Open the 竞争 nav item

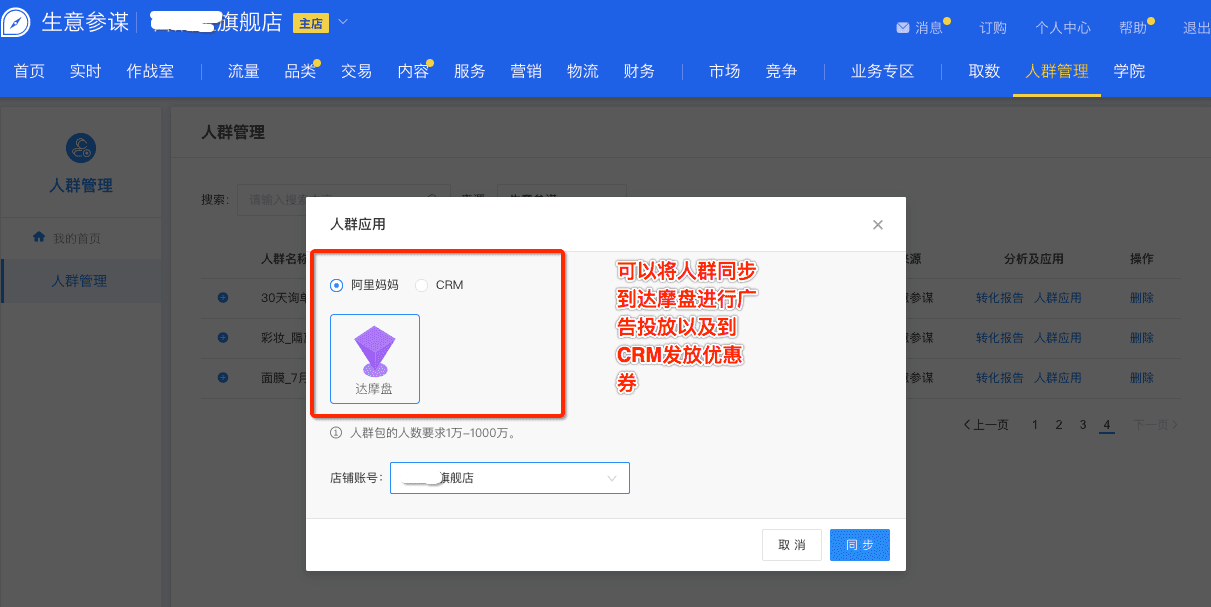tap(781, 71)
